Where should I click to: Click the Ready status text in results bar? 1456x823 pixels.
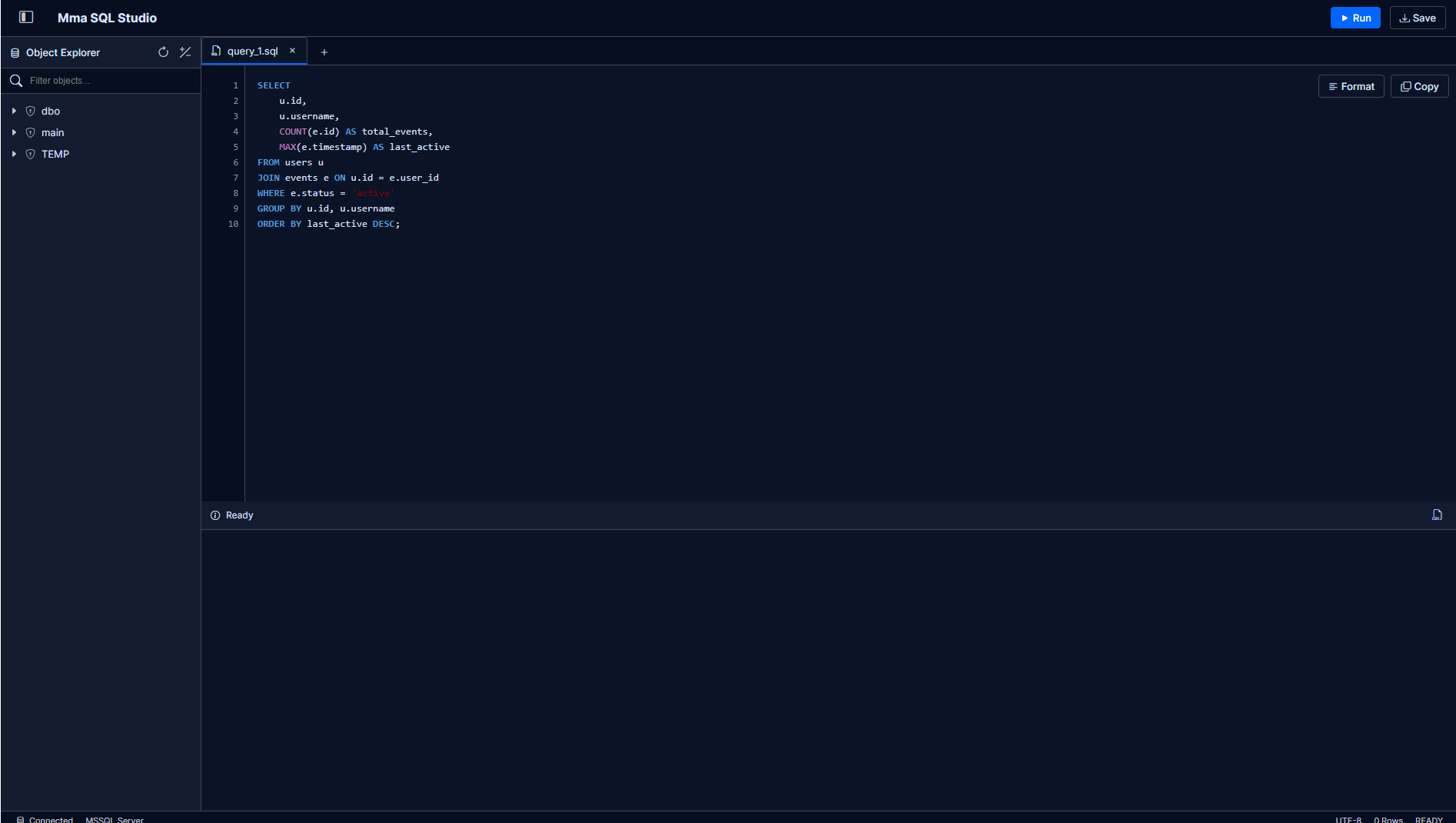coord(239,515)
